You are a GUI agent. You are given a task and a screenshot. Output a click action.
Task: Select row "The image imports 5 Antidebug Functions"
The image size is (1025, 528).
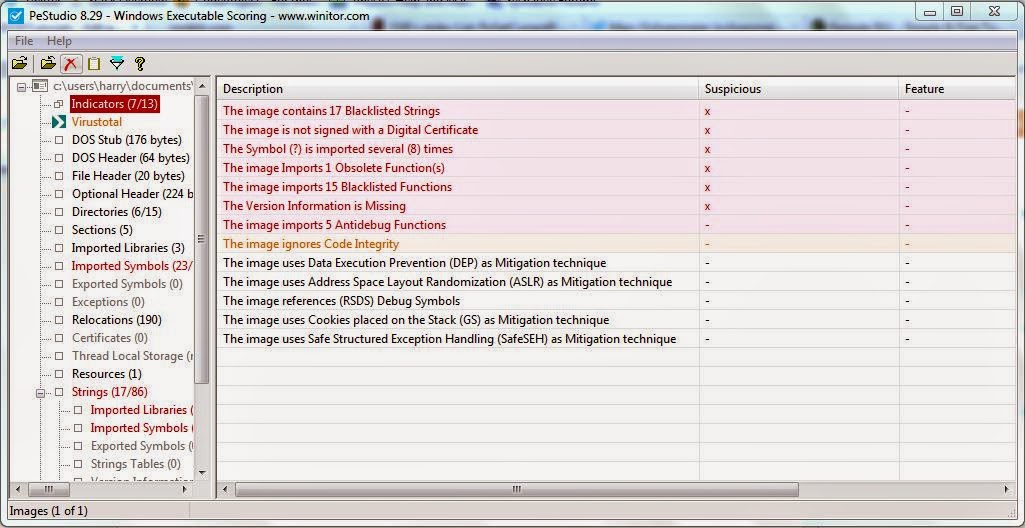[x=616, y=225]
